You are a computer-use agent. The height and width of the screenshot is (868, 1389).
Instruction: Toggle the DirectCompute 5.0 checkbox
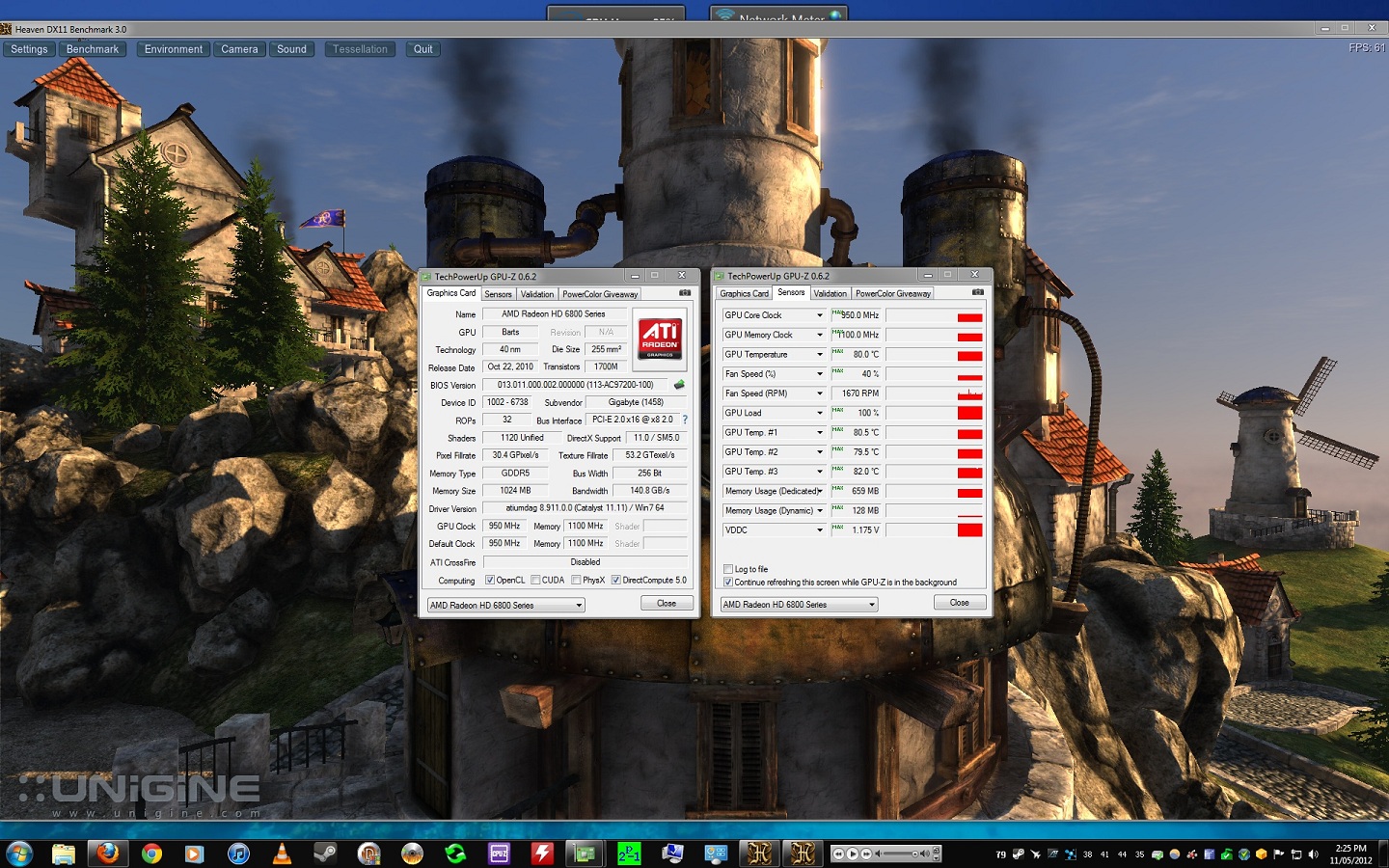pyautogui.click(x=615, y=580)
